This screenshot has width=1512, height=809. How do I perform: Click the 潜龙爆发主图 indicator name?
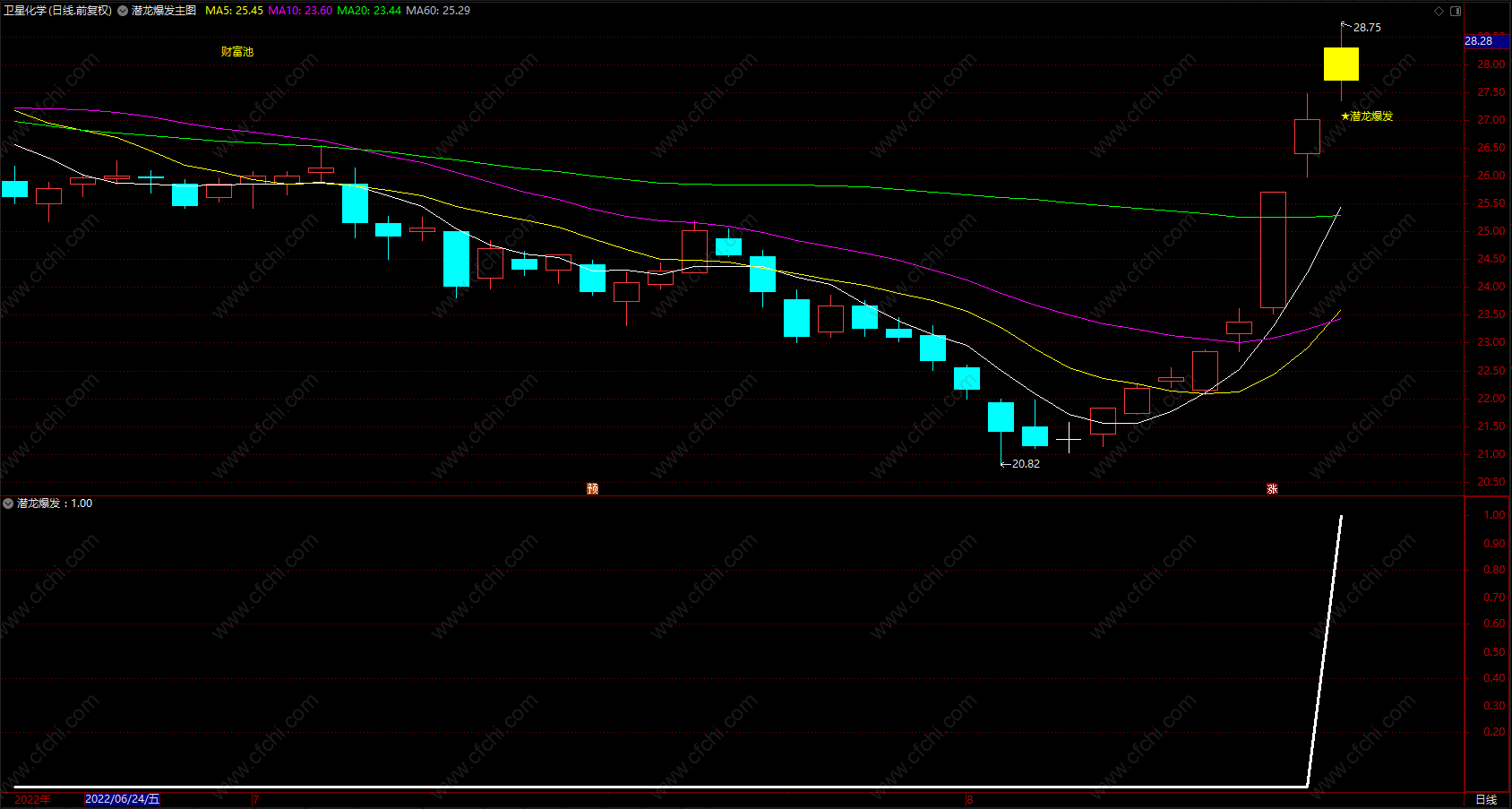click(x=164, y=11)
